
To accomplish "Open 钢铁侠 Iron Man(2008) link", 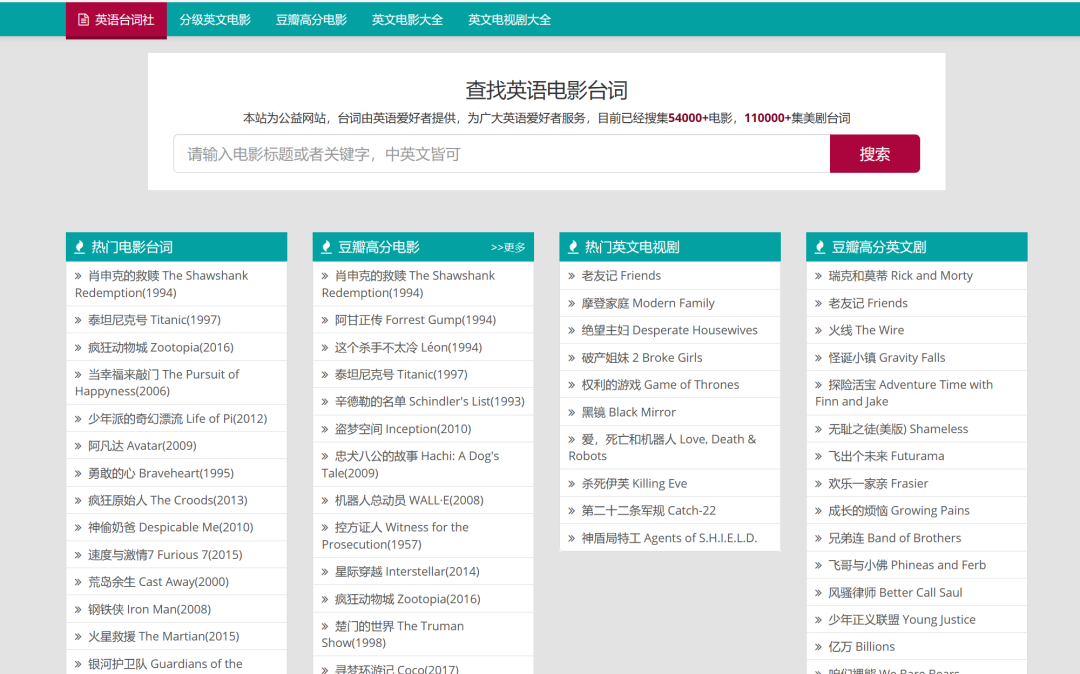I will tap(149, 609).
